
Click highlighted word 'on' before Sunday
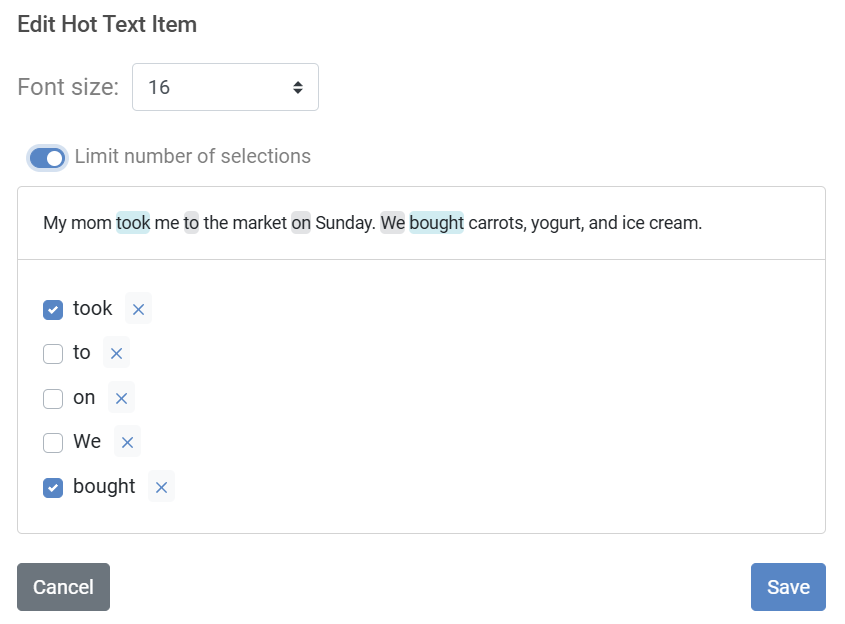[301, 223]
